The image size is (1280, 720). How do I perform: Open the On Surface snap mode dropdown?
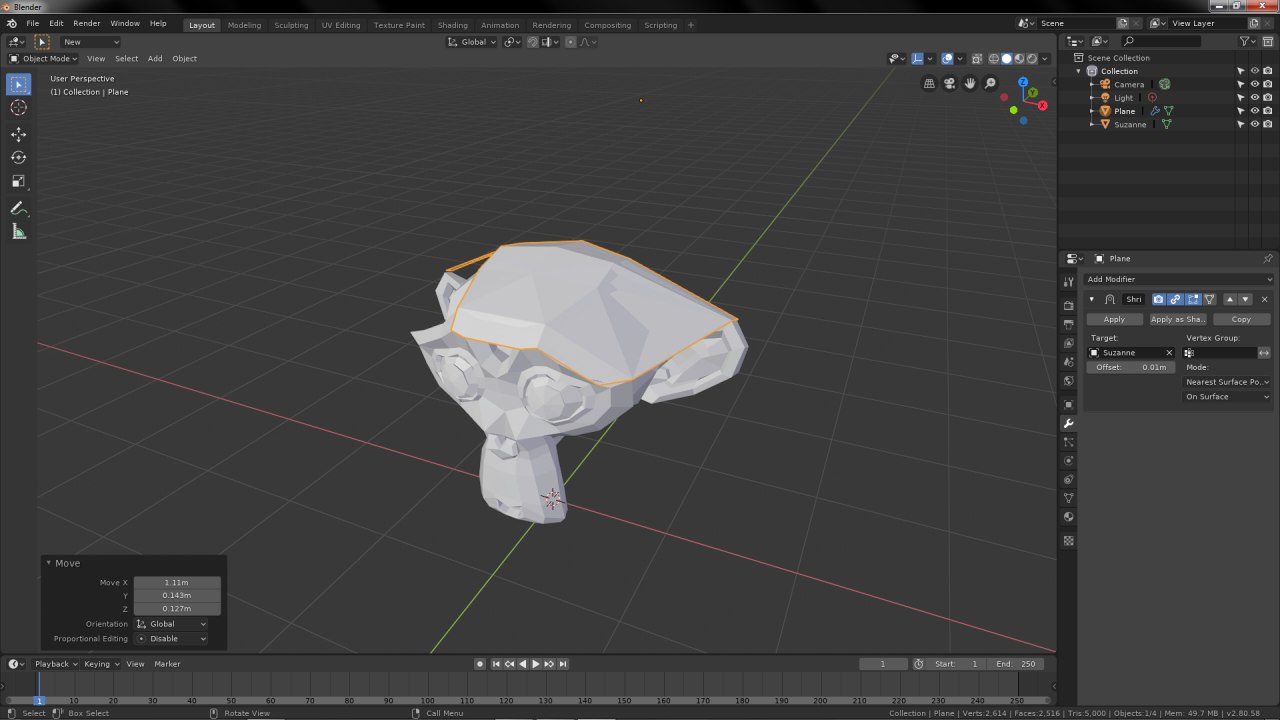point(1227,397)
